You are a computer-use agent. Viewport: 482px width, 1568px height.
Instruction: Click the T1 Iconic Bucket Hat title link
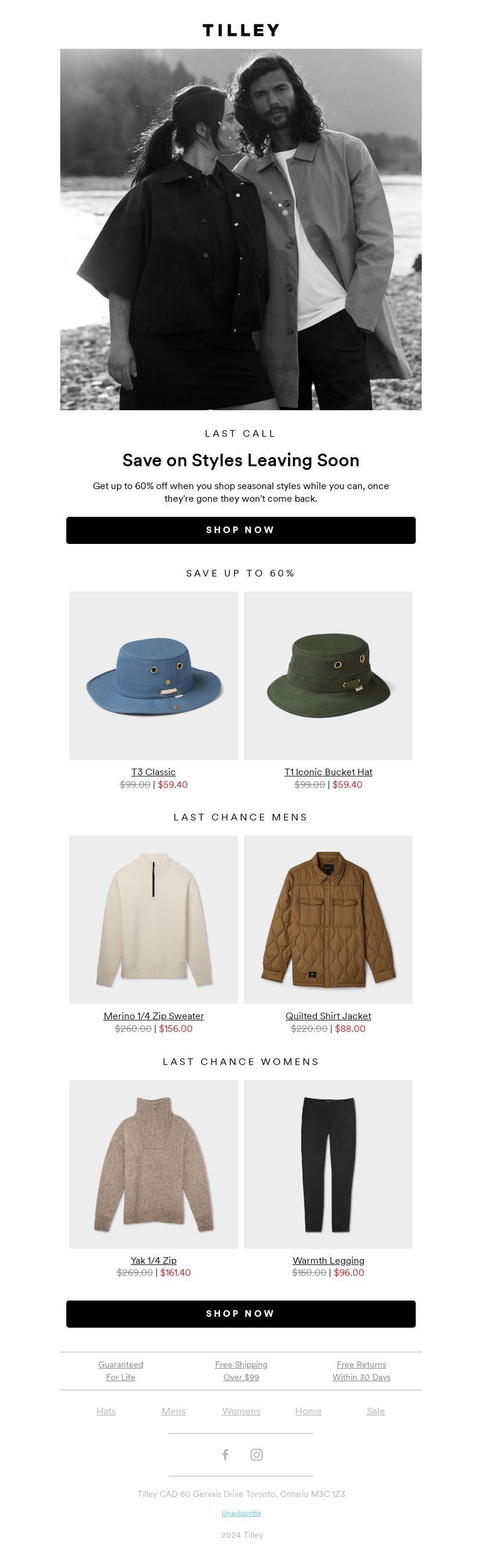328,772
